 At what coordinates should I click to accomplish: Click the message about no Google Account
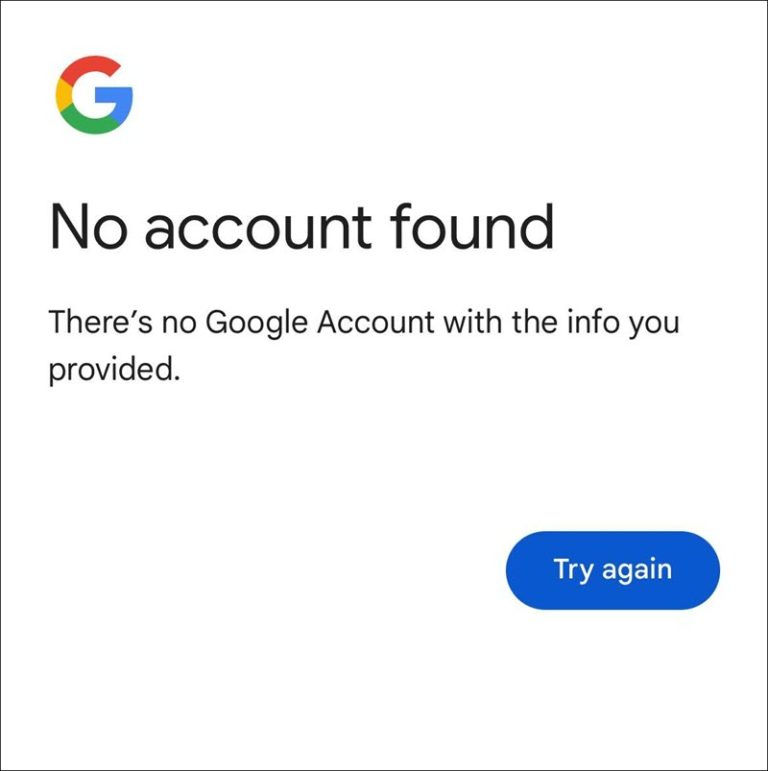[364, 345]
